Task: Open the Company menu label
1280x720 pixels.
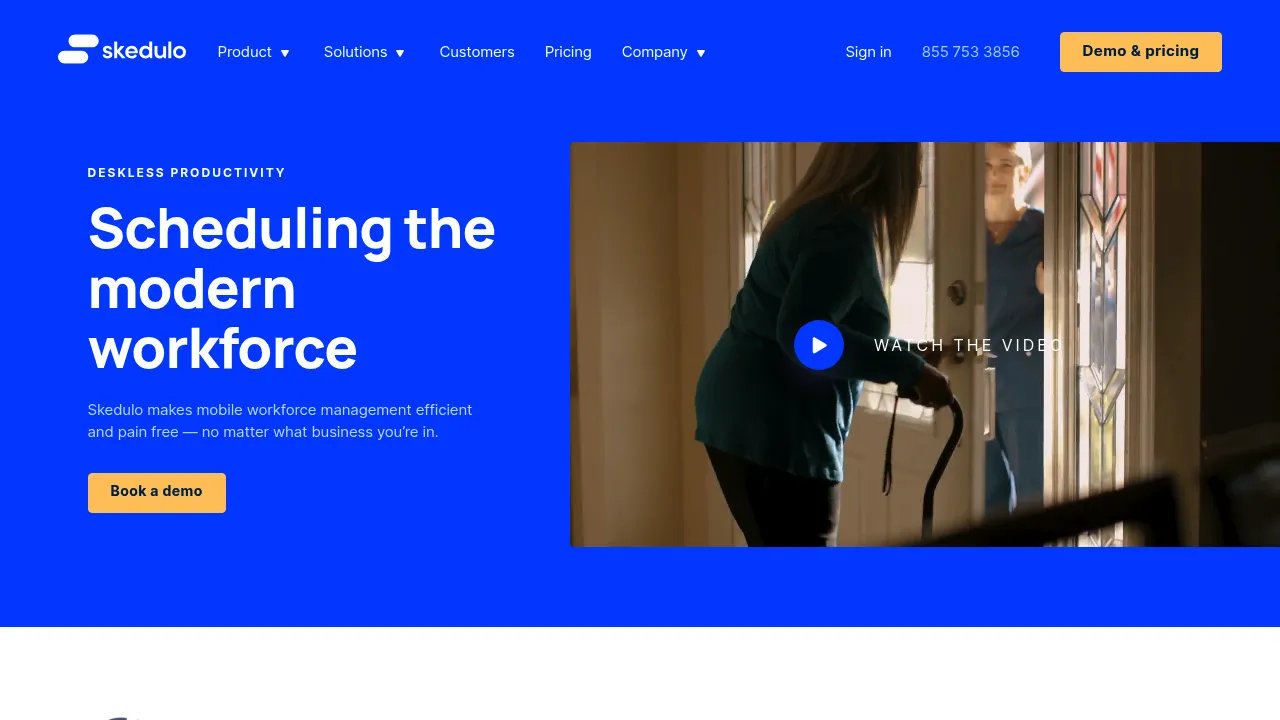Action: point(655,52)
